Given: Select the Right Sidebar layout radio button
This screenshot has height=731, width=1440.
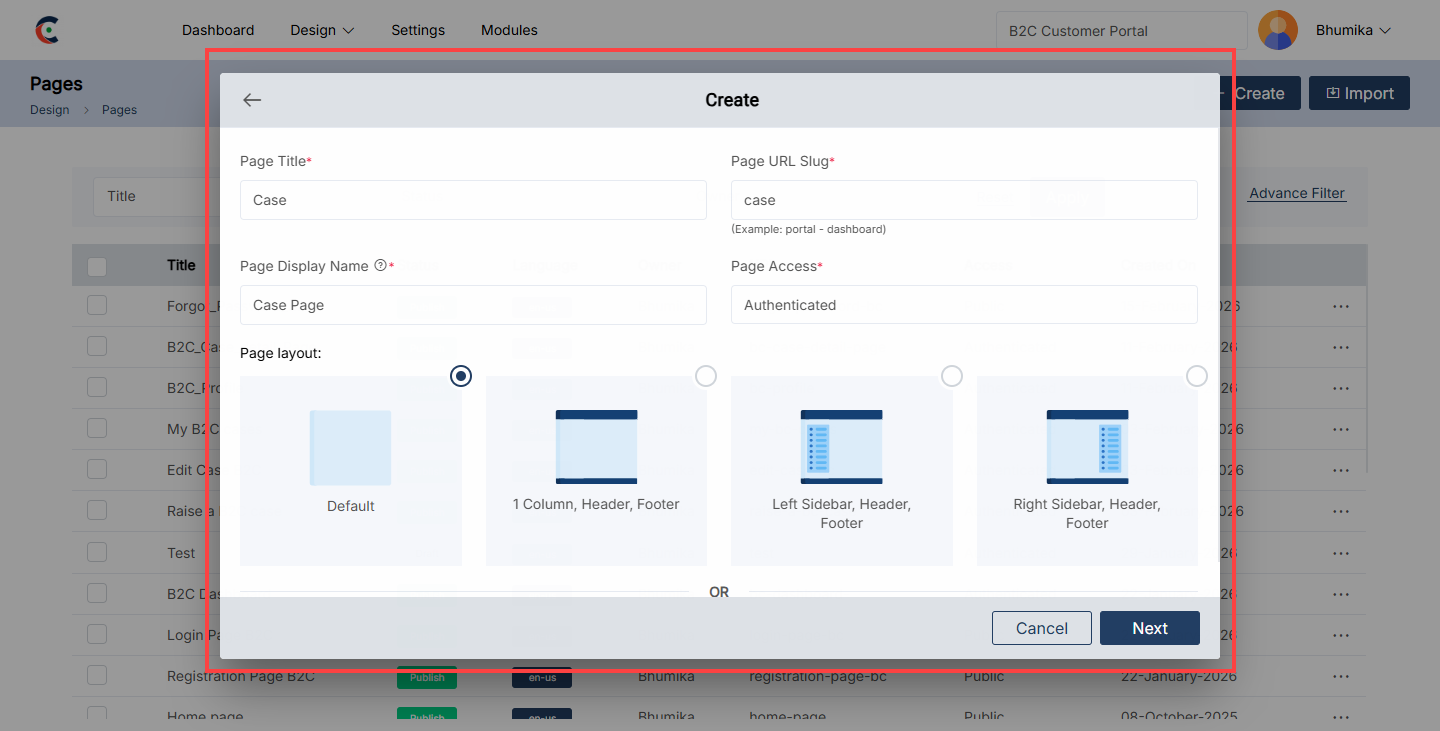Looking at the screenshot, I should (1196, 376).
